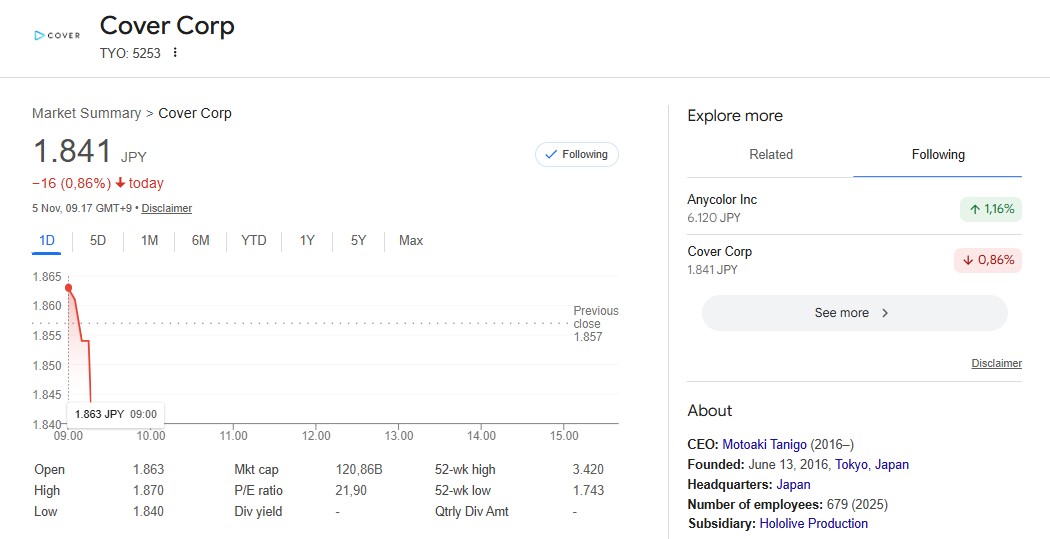Switch chart to 1M range
1050x539 pixels.
click(x=149, y=240)
